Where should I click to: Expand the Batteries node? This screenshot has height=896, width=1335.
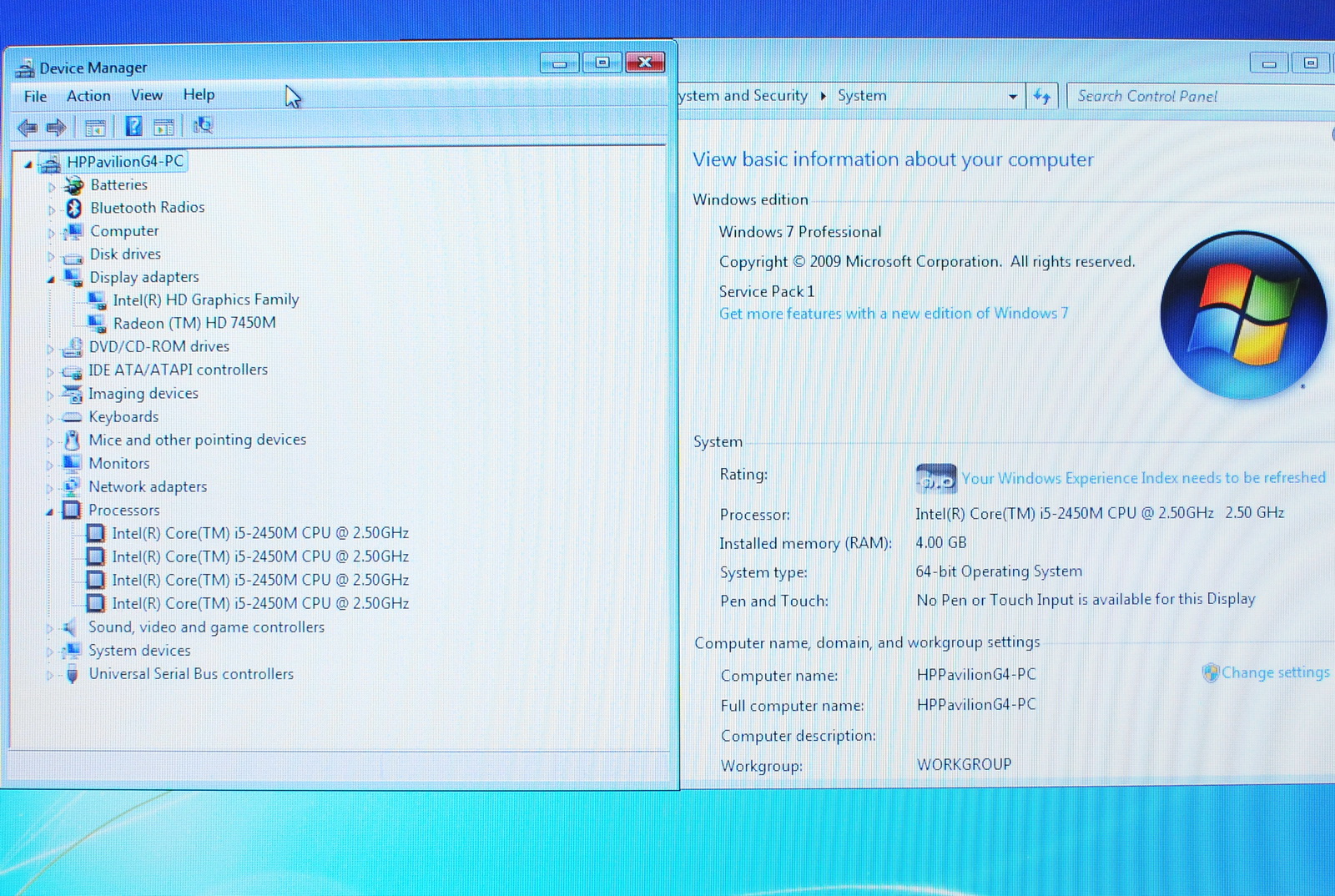(51, 187)
